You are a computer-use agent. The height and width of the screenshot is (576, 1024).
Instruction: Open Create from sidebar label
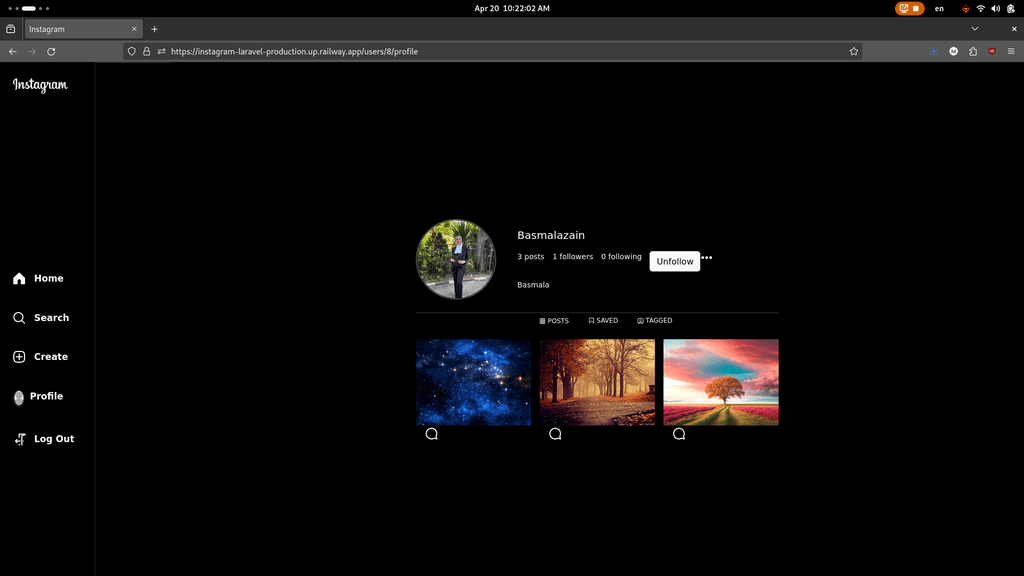tap(51, 357)
